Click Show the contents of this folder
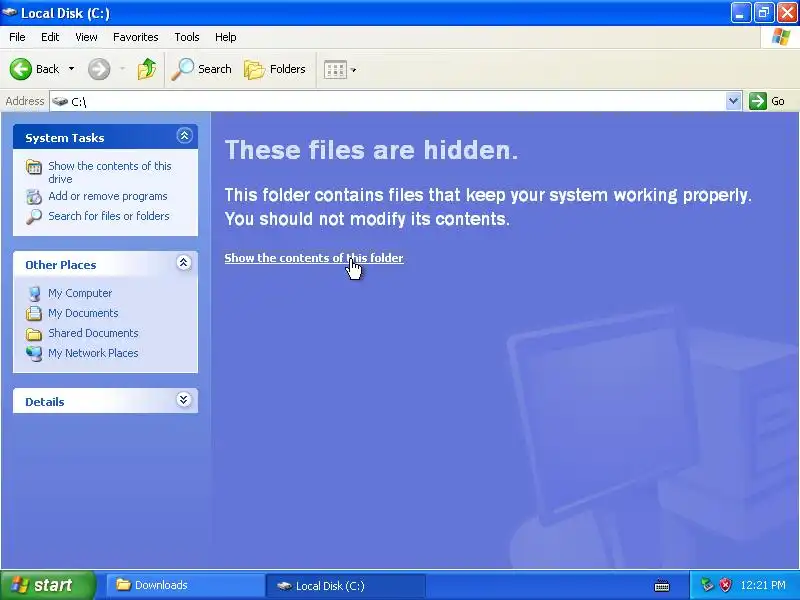Image resolution: width=800 pixels, height=600 pixels. 314,258
